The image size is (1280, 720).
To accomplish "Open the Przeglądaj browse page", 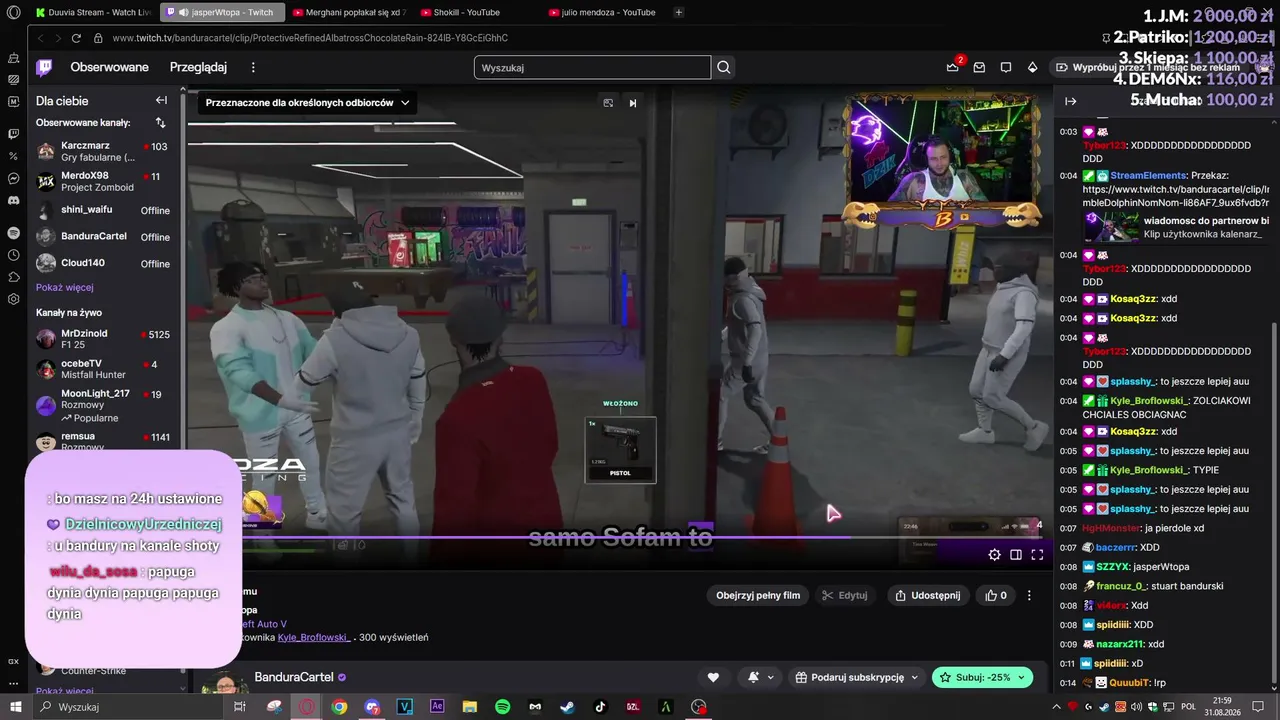I will [x=198, y=67].
